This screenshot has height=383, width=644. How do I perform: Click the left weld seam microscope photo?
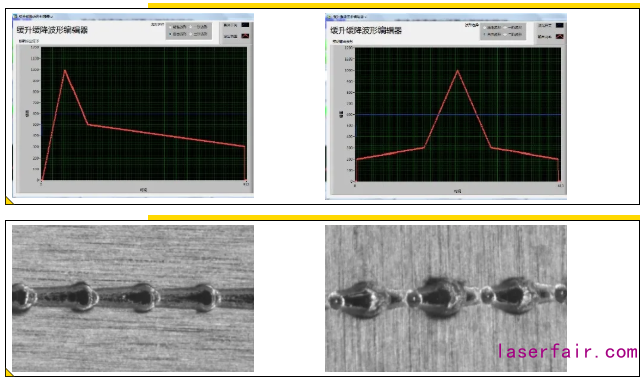point(133,298)
